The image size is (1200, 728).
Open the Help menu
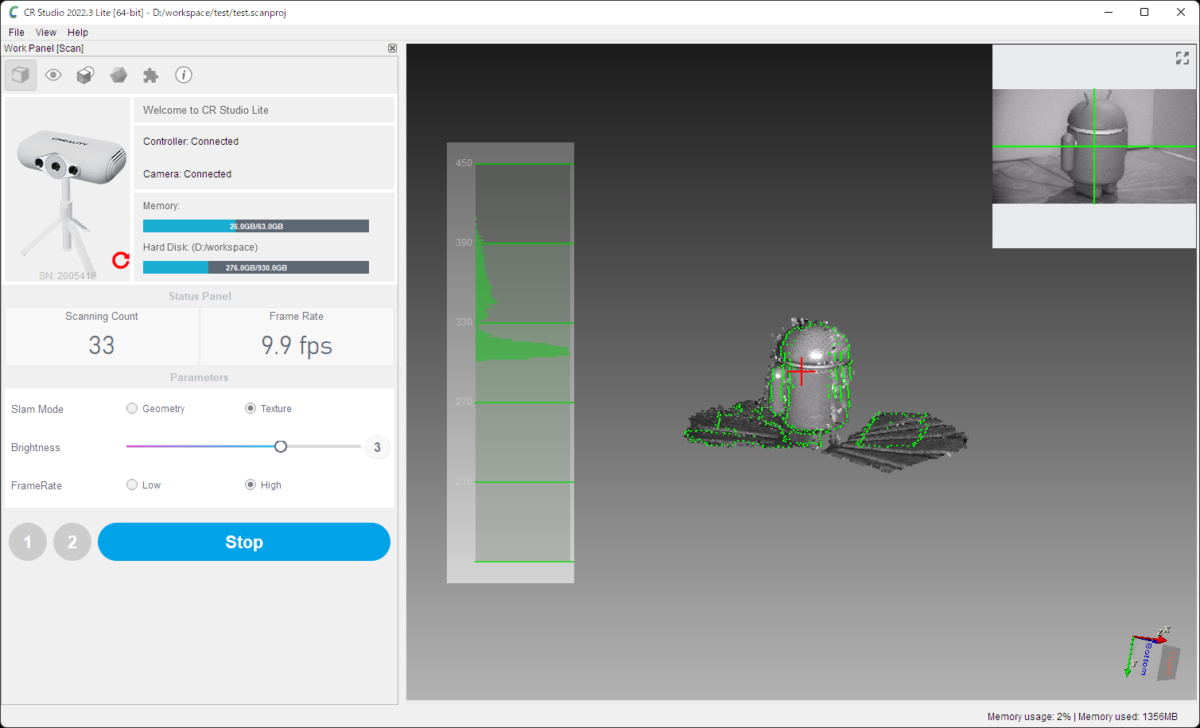(78, 32)
